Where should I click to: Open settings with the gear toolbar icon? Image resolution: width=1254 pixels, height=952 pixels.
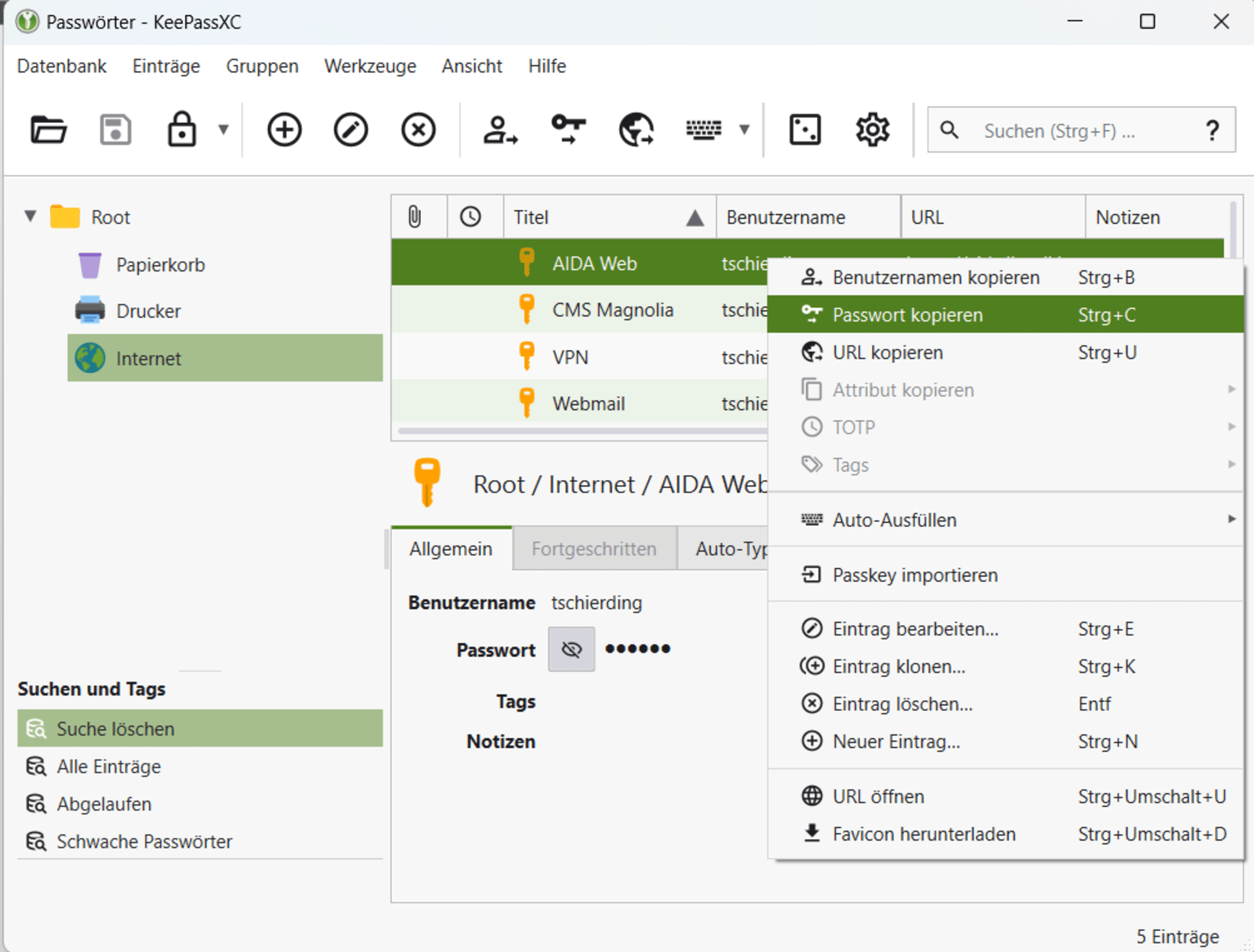pos(872,130)
